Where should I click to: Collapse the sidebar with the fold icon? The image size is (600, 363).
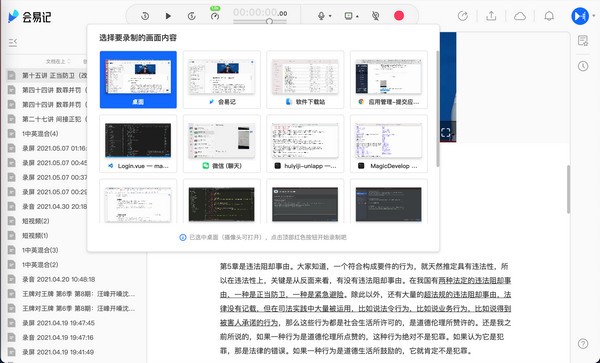pos(13,42)
